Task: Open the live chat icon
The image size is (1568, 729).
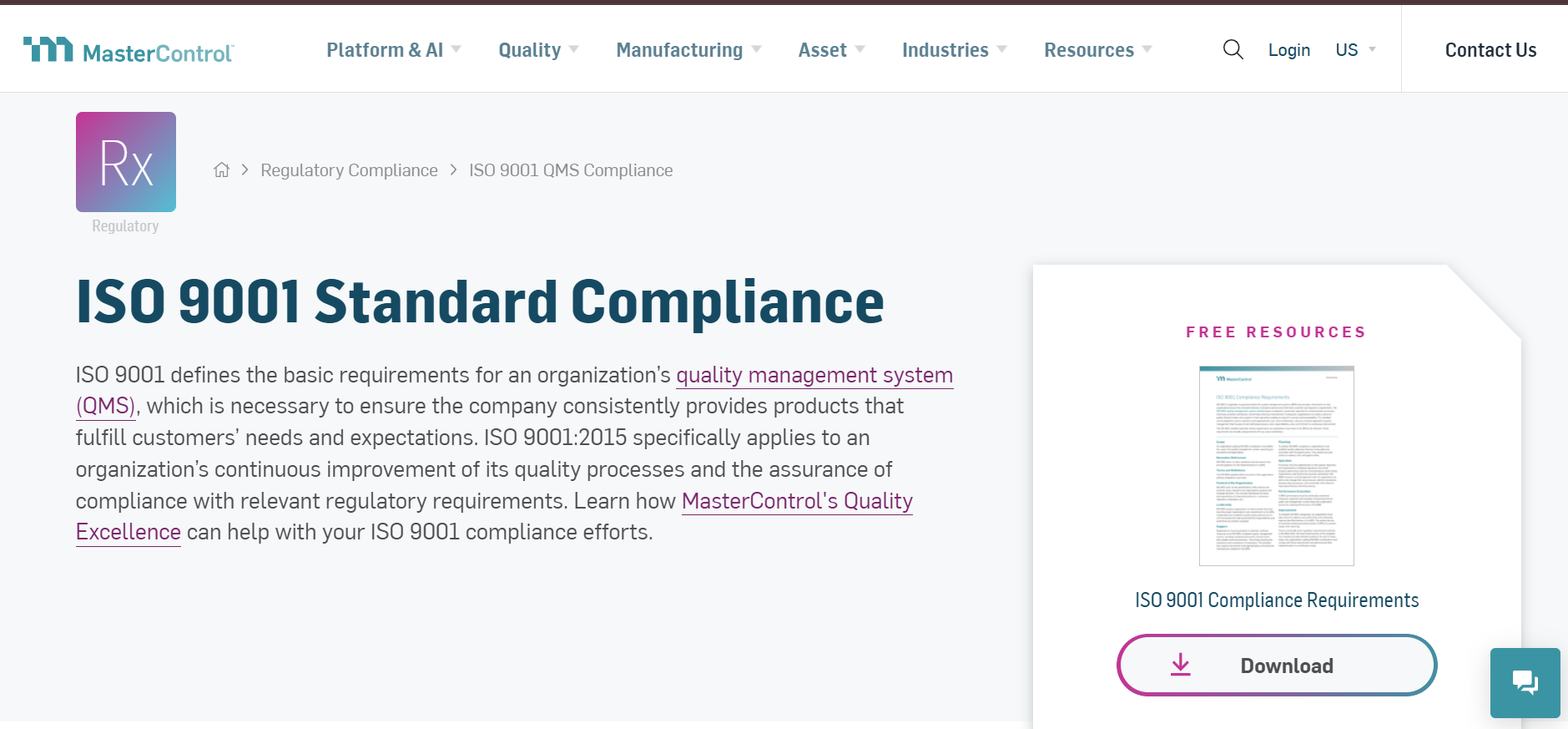Action: (1525, 682)
